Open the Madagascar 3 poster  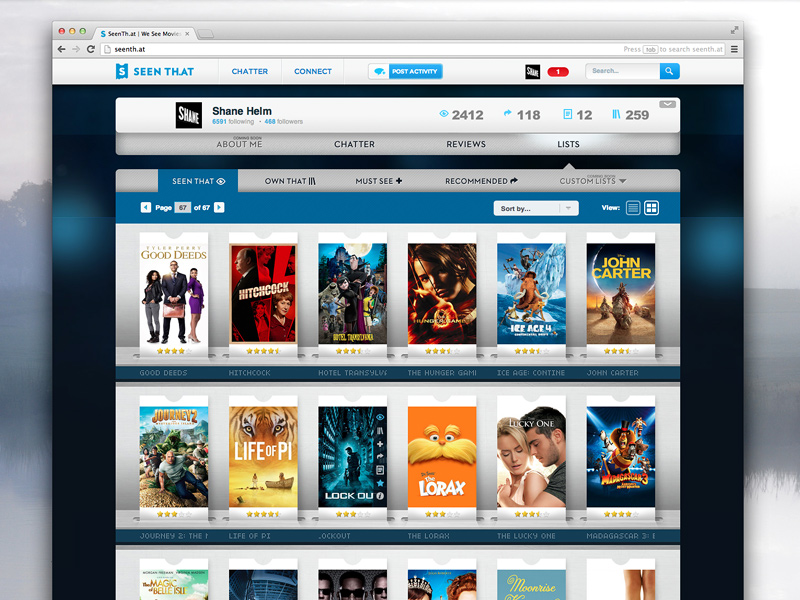[621, 457]
